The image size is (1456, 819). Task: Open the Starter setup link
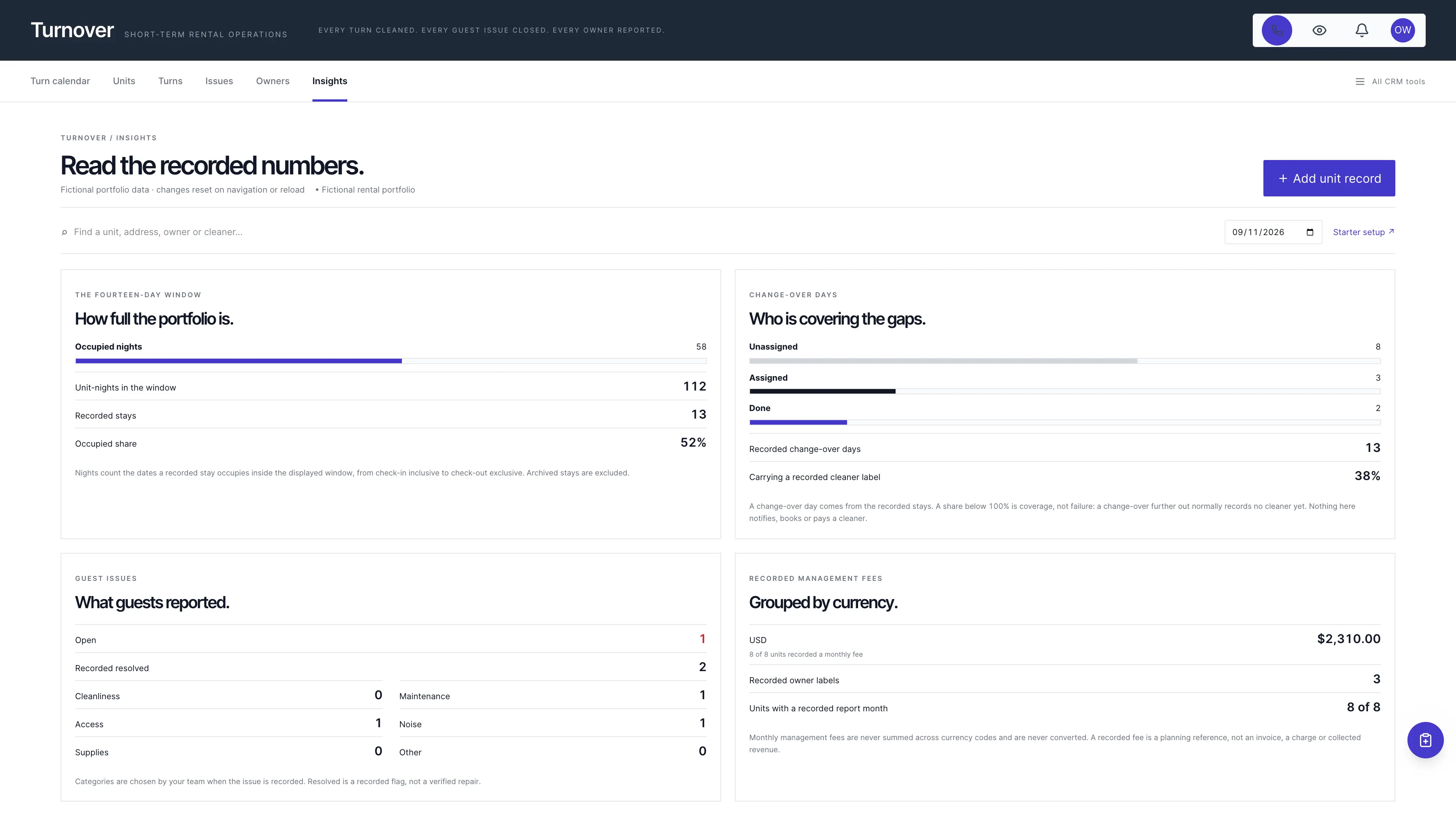click(1363, 232)
